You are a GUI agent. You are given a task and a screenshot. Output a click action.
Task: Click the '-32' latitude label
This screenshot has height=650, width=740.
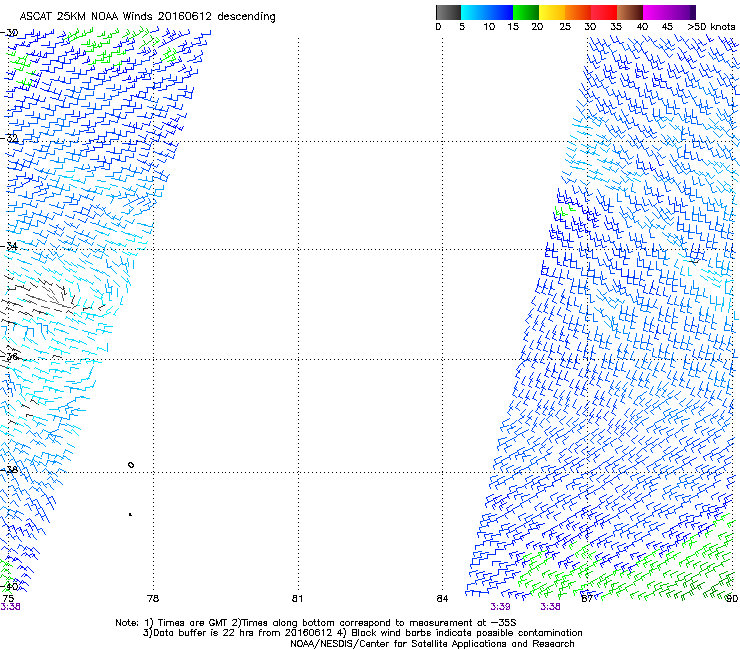(x=9, y=138)
